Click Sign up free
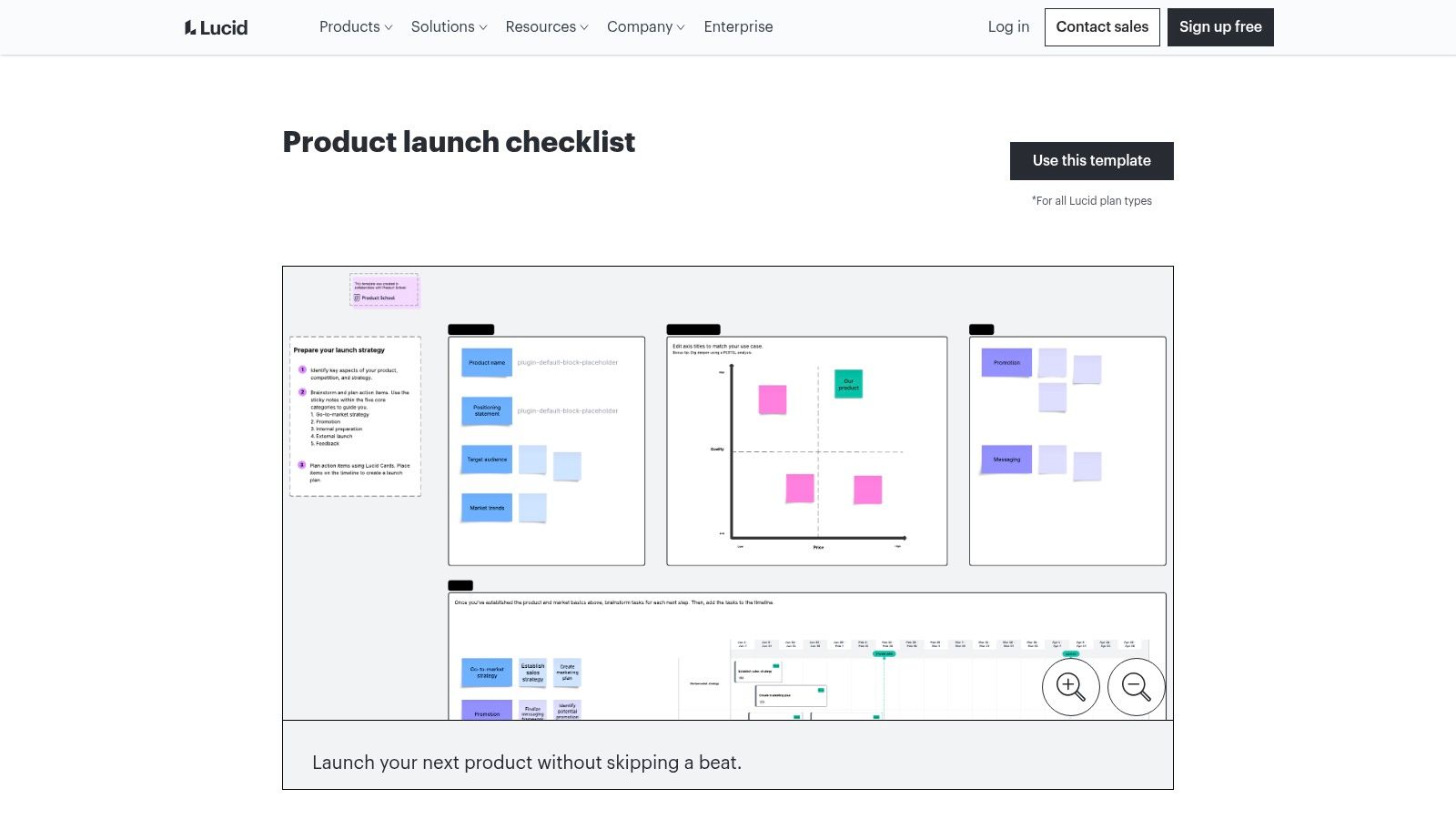This screenshot has height=819, width=1456. pos(1220,26)
